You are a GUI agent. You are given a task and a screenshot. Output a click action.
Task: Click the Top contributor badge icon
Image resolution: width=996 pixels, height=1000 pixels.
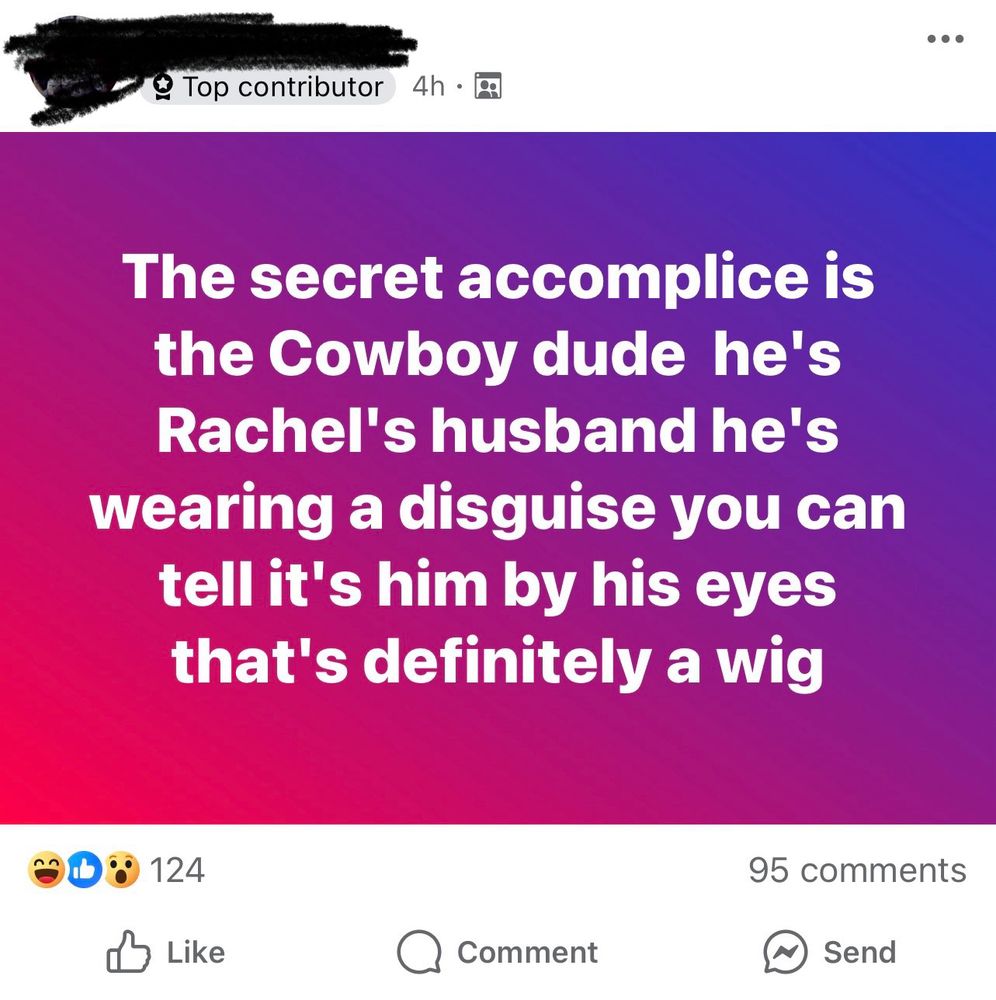click(164, 87)
